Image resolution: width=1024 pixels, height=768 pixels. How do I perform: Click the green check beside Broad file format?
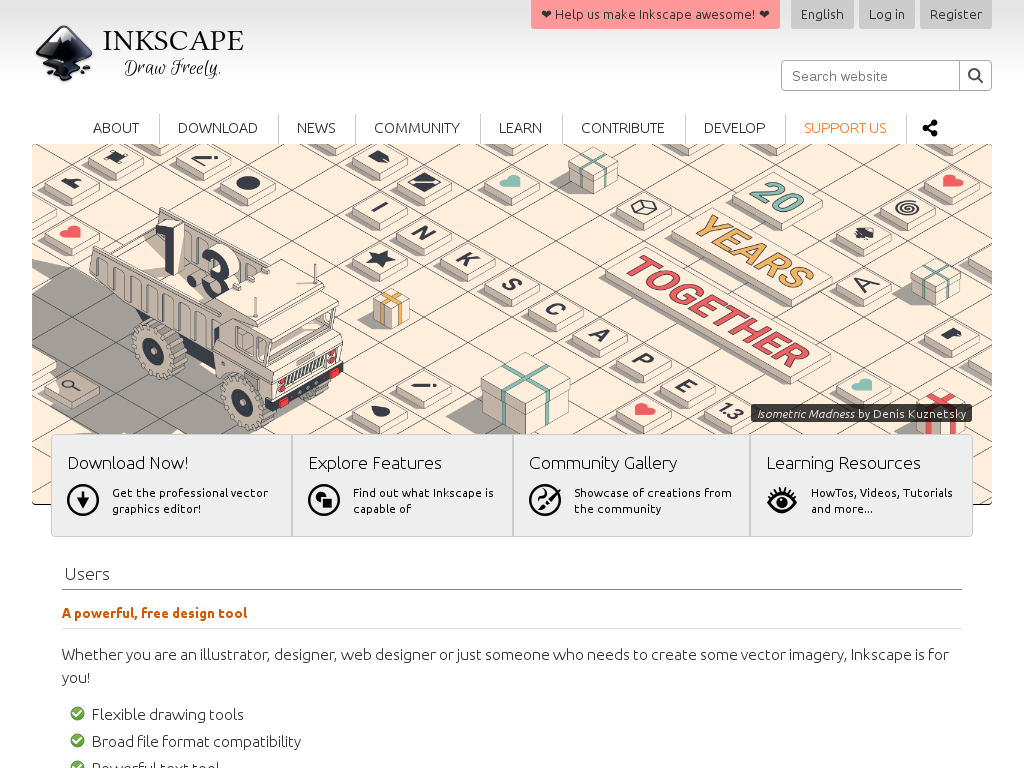(x=77, y=740)
